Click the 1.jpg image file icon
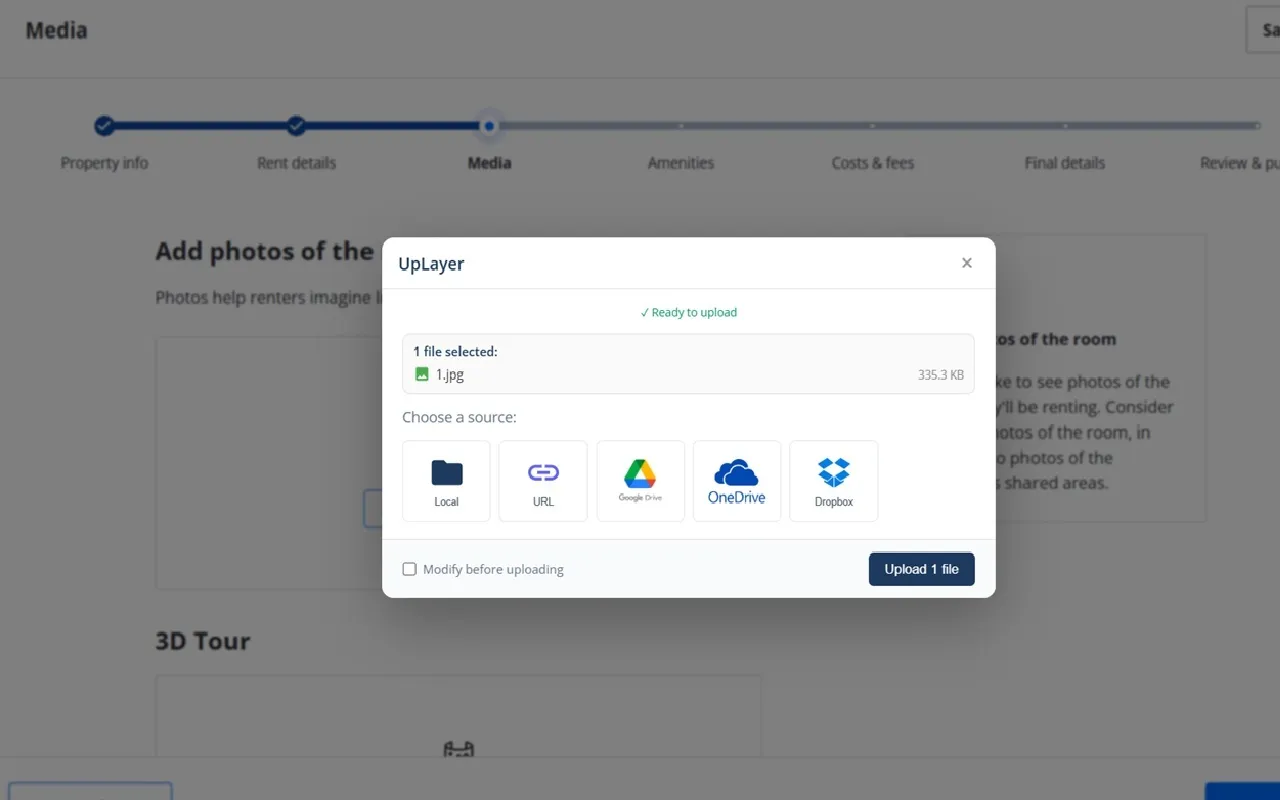The height and width of the screenshot is (800, 1280). [x=422, y=375]
